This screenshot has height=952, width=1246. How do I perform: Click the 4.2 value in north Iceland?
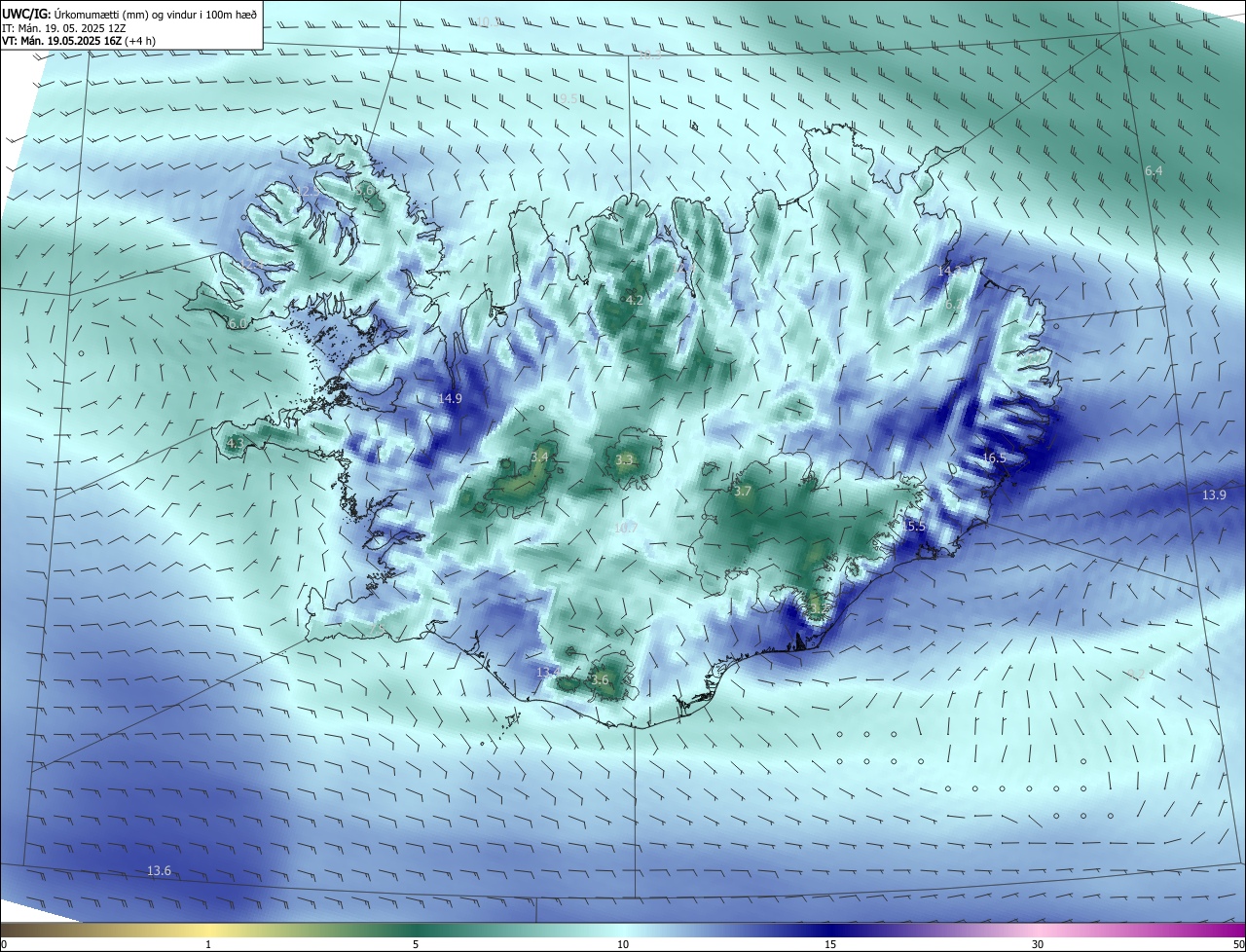click(635, 300)
